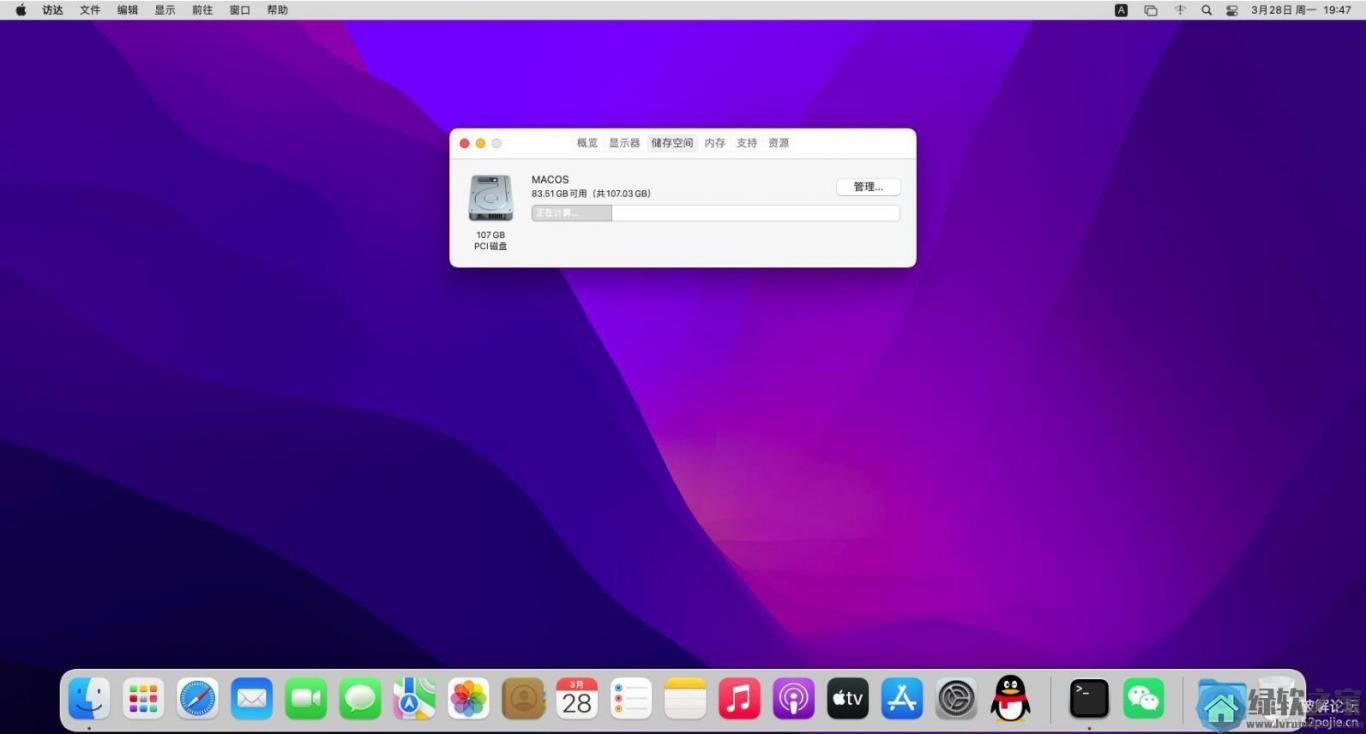Click the storage usage bar
This screenshot has width=1366, height=734.
pyautogui.click(x=715, y=213)
